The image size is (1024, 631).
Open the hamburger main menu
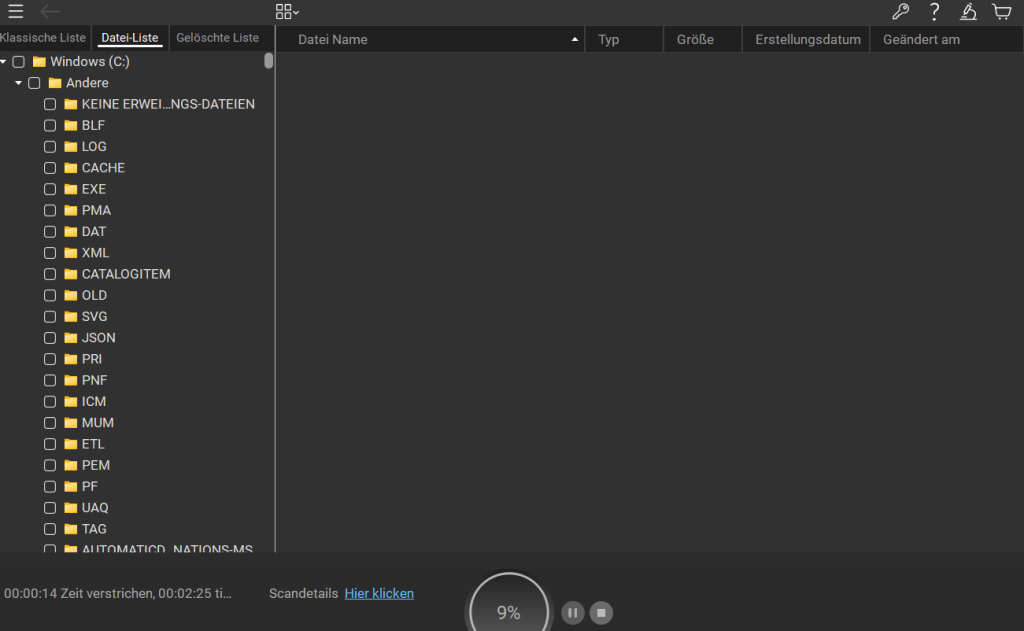coord(16,12)
